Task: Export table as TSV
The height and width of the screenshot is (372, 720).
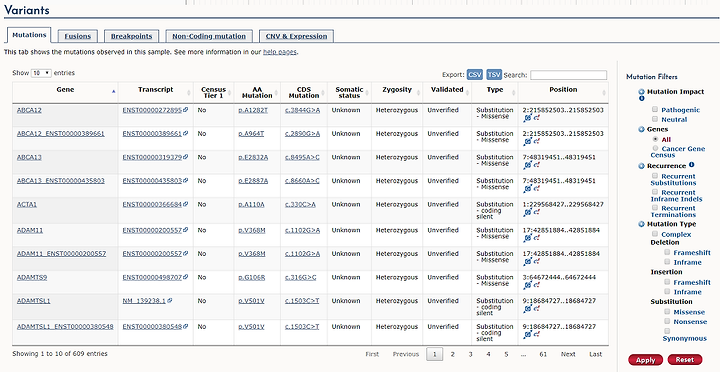Action: pyautogui.click(x=494, y=74)
